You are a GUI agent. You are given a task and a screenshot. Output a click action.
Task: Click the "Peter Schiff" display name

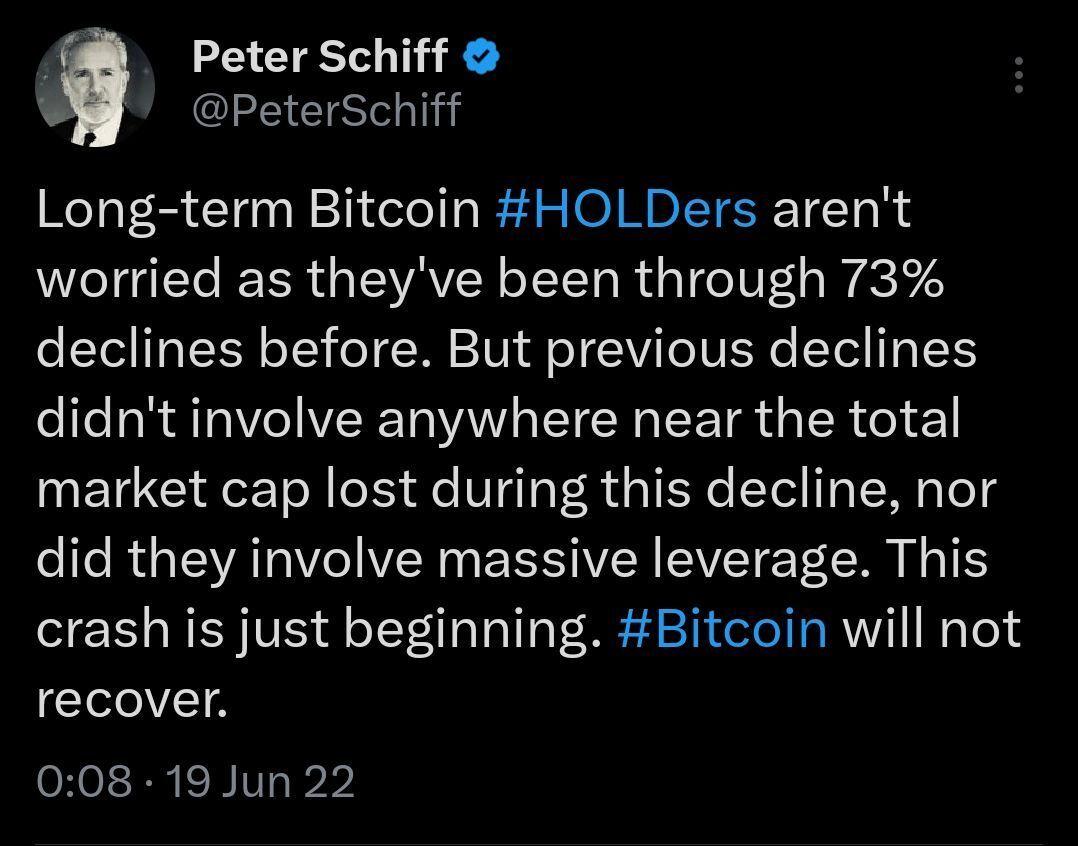coord(319,58)
